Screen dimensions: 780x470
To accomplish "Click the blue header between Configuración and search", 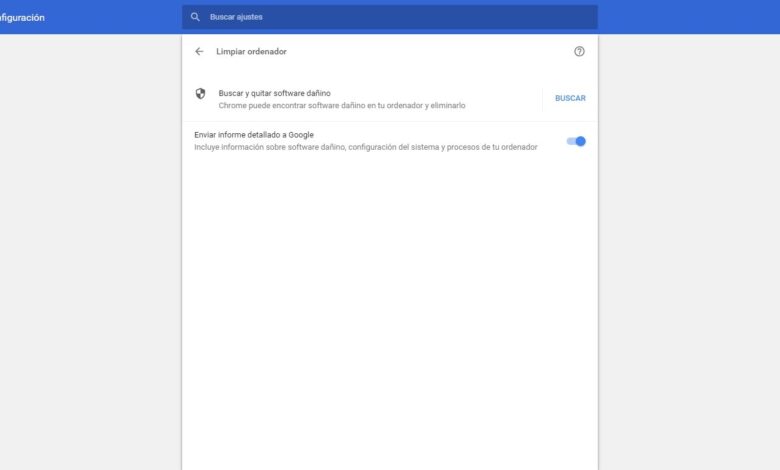I will coord(113,17).
